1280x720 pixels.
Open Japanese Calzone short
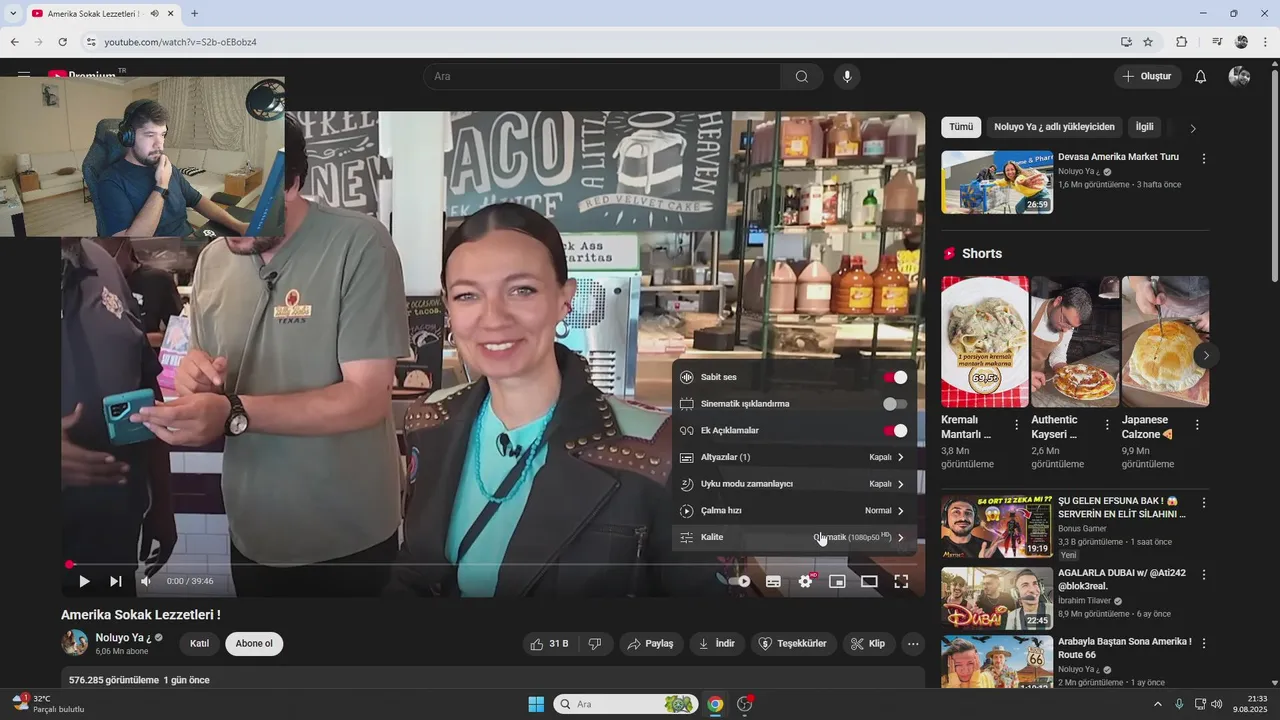pos(1166,342)
